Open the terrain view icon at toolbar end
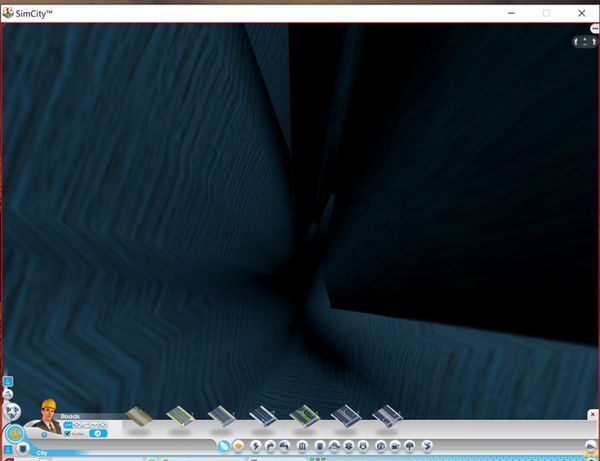This screenshot has width=600, height=461. (x=591, y=446)
